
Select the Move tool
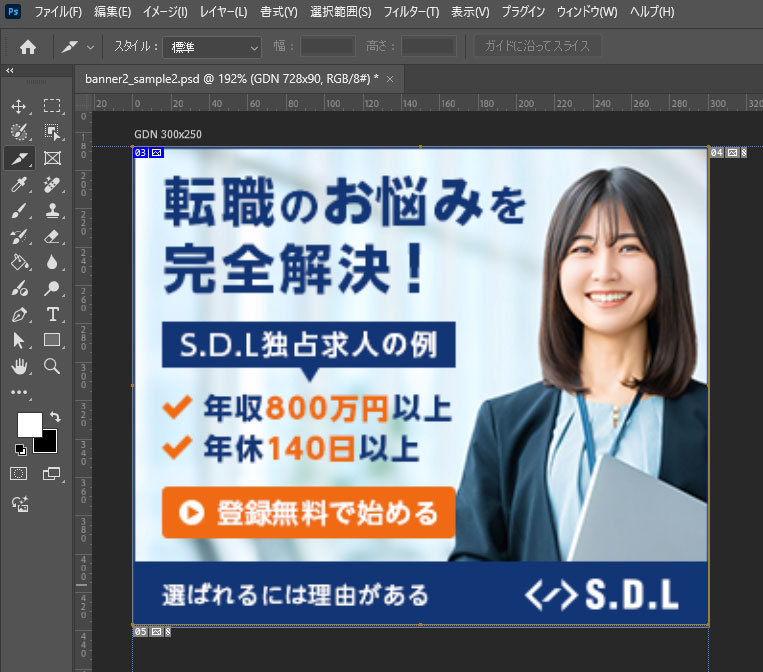pos(19,106)
